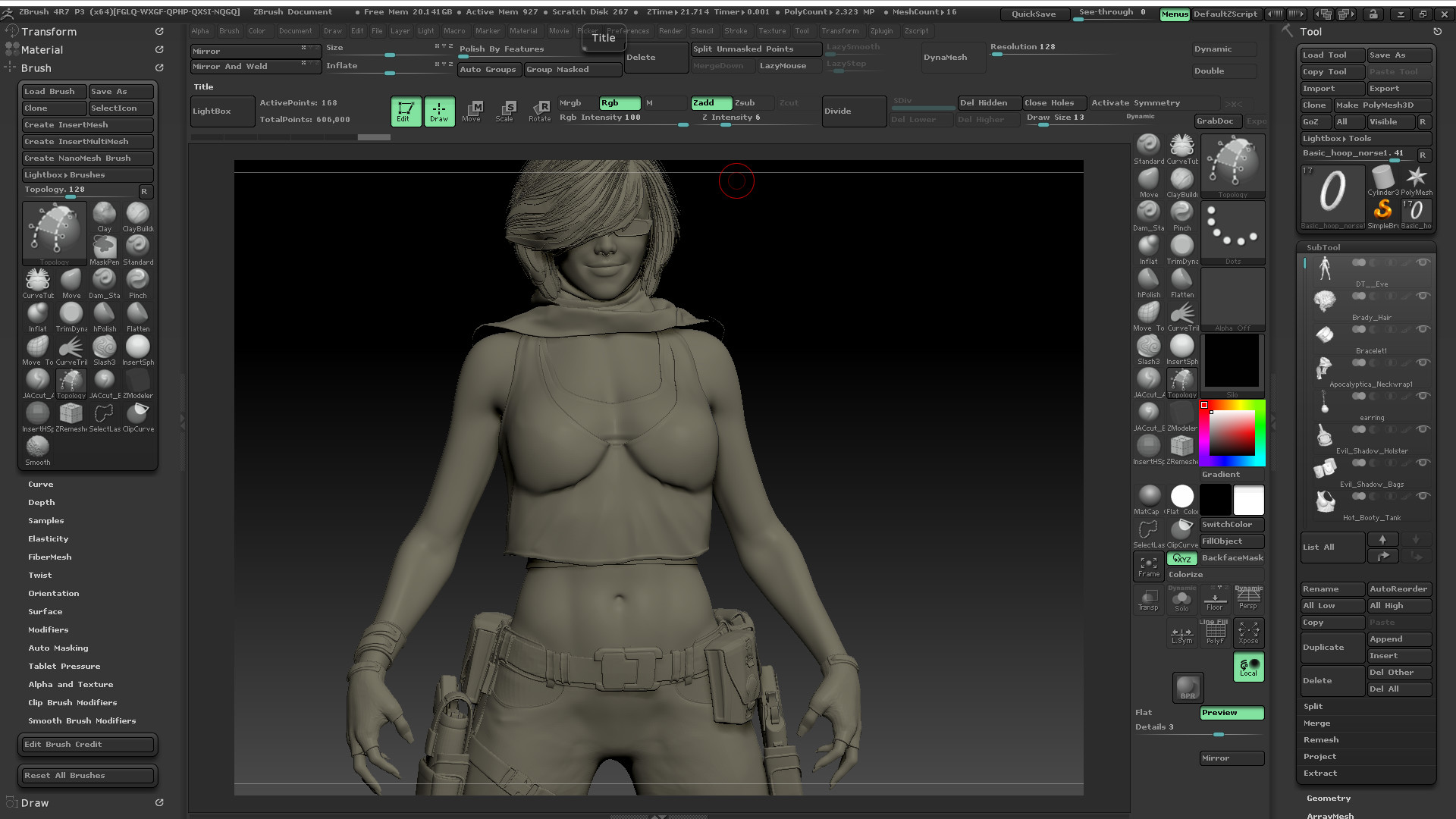Choose the Slash3 brush in left Brush palette
This screenshot has width=1456, height=819.
pos(105,350)
